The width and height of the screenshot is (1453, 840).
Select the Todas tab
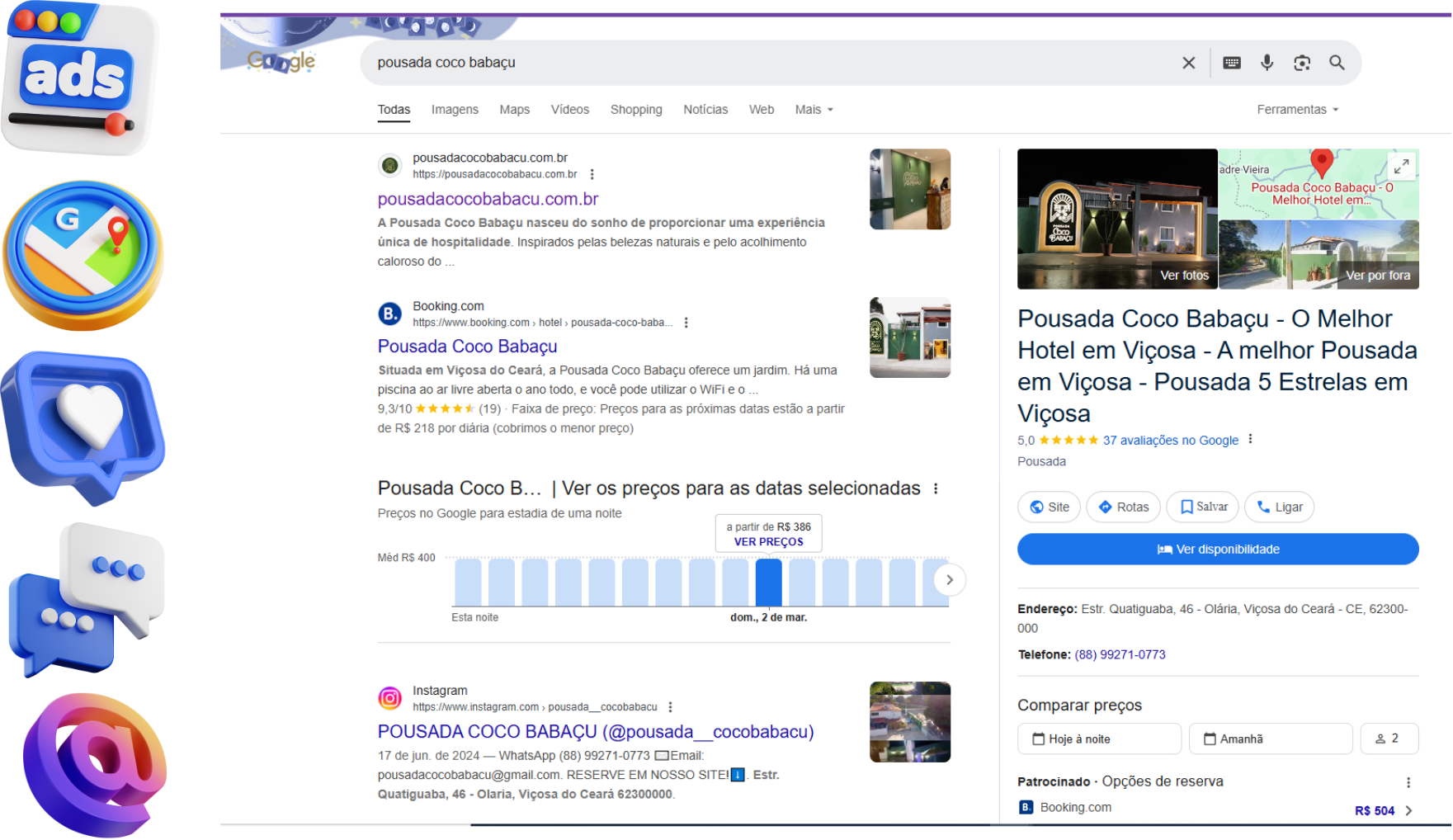[x=394, y=110]
